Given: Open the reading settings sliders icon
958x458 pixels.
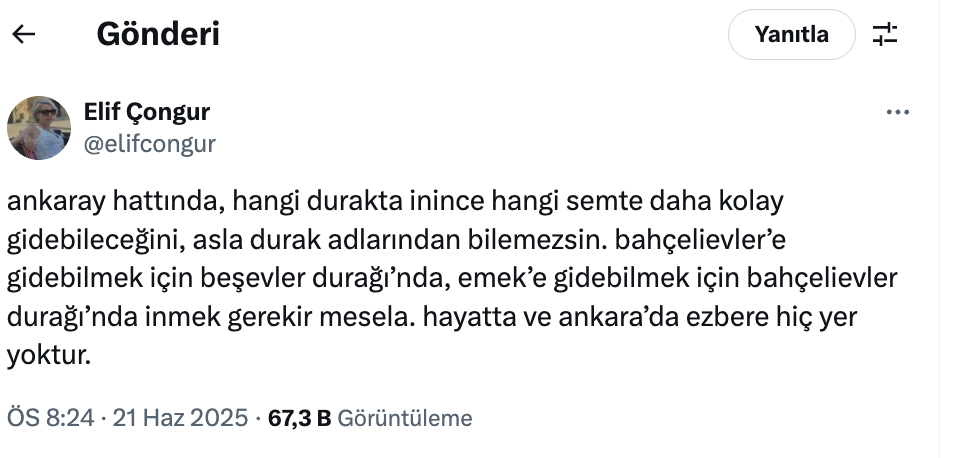Looking at the screenshot, I should [885, 35].
